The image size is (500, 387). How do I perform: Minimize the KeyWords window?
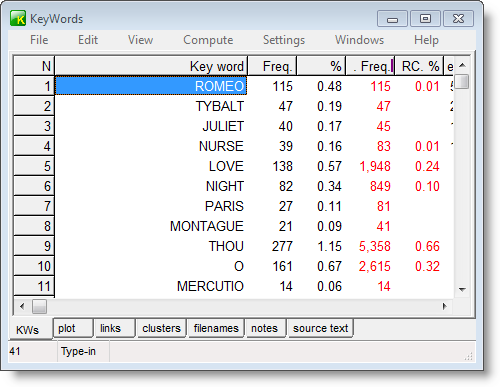point(392,19)
